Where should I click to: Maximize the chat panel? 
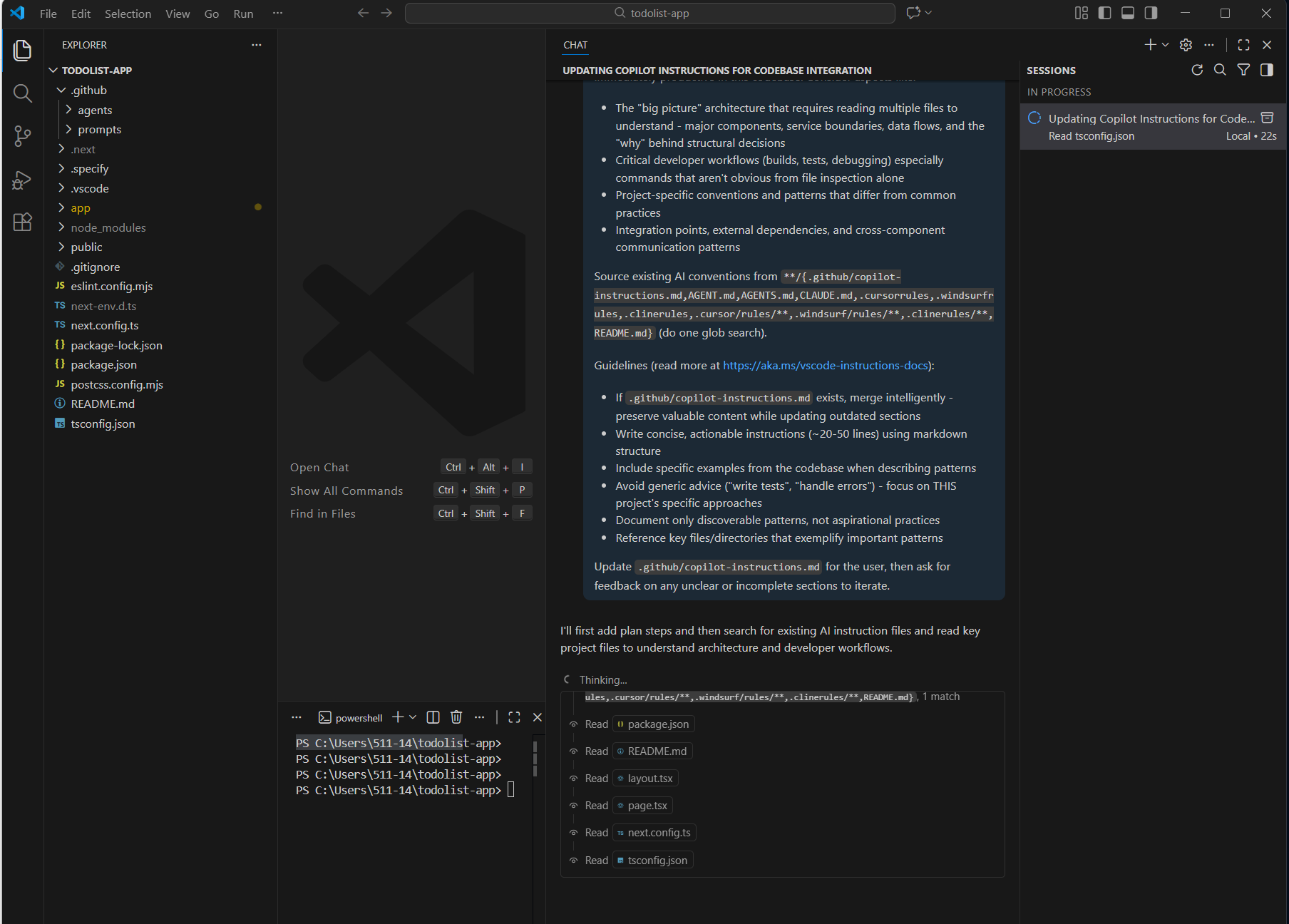[1244, 45]
